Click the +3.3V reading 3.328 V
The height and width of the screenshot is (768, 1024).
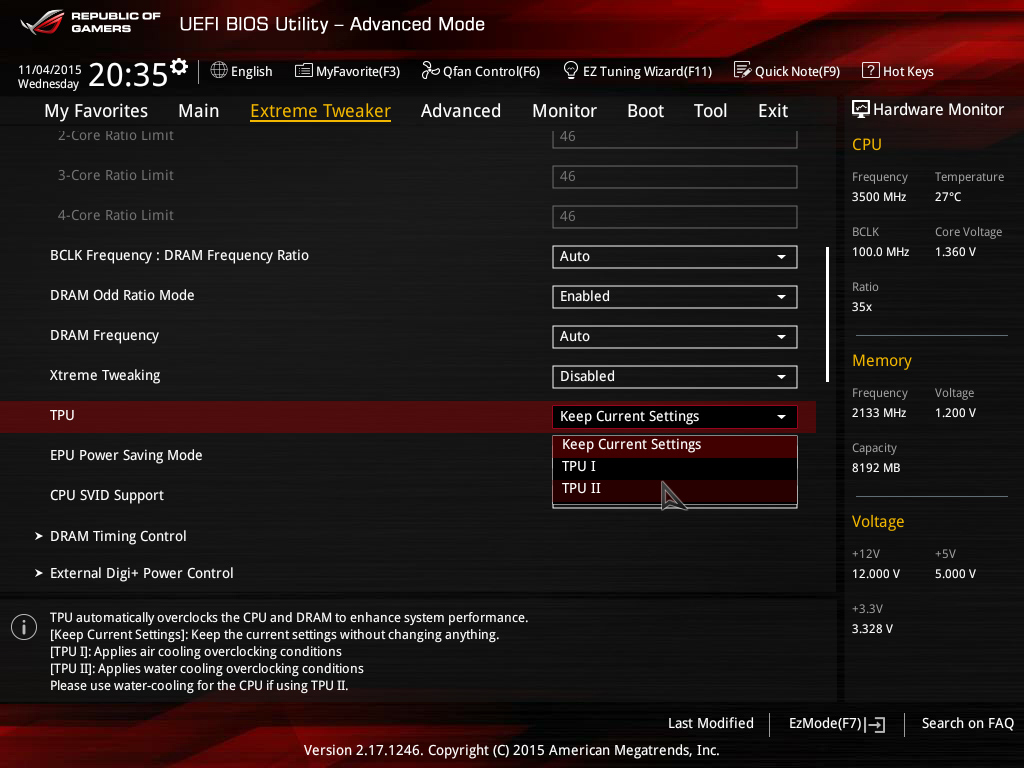tap(872, 629)
